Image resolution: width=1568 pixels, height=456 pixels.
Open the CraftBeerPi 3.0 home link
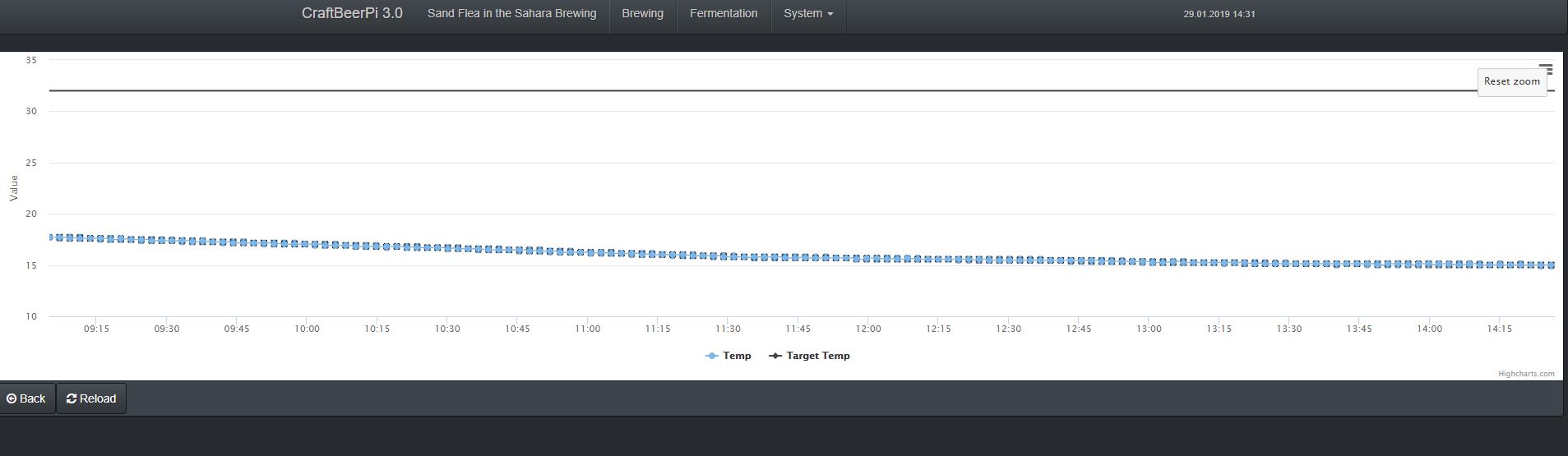(352, 14)
